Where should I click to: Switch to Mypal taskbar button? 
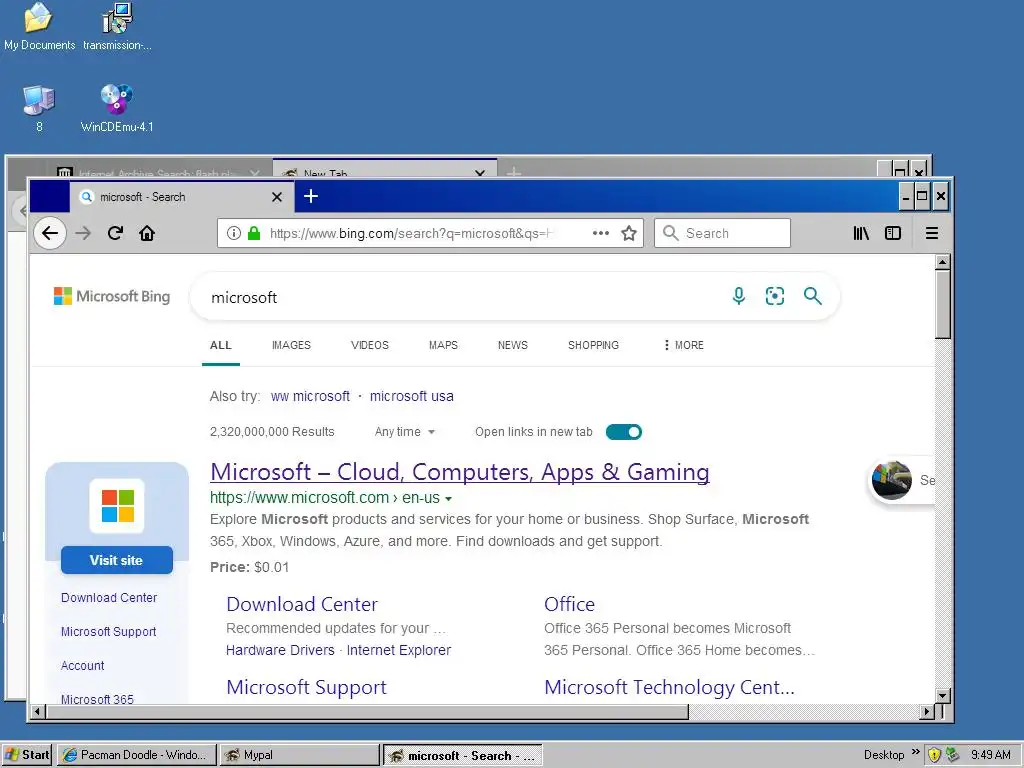[299, 755]
